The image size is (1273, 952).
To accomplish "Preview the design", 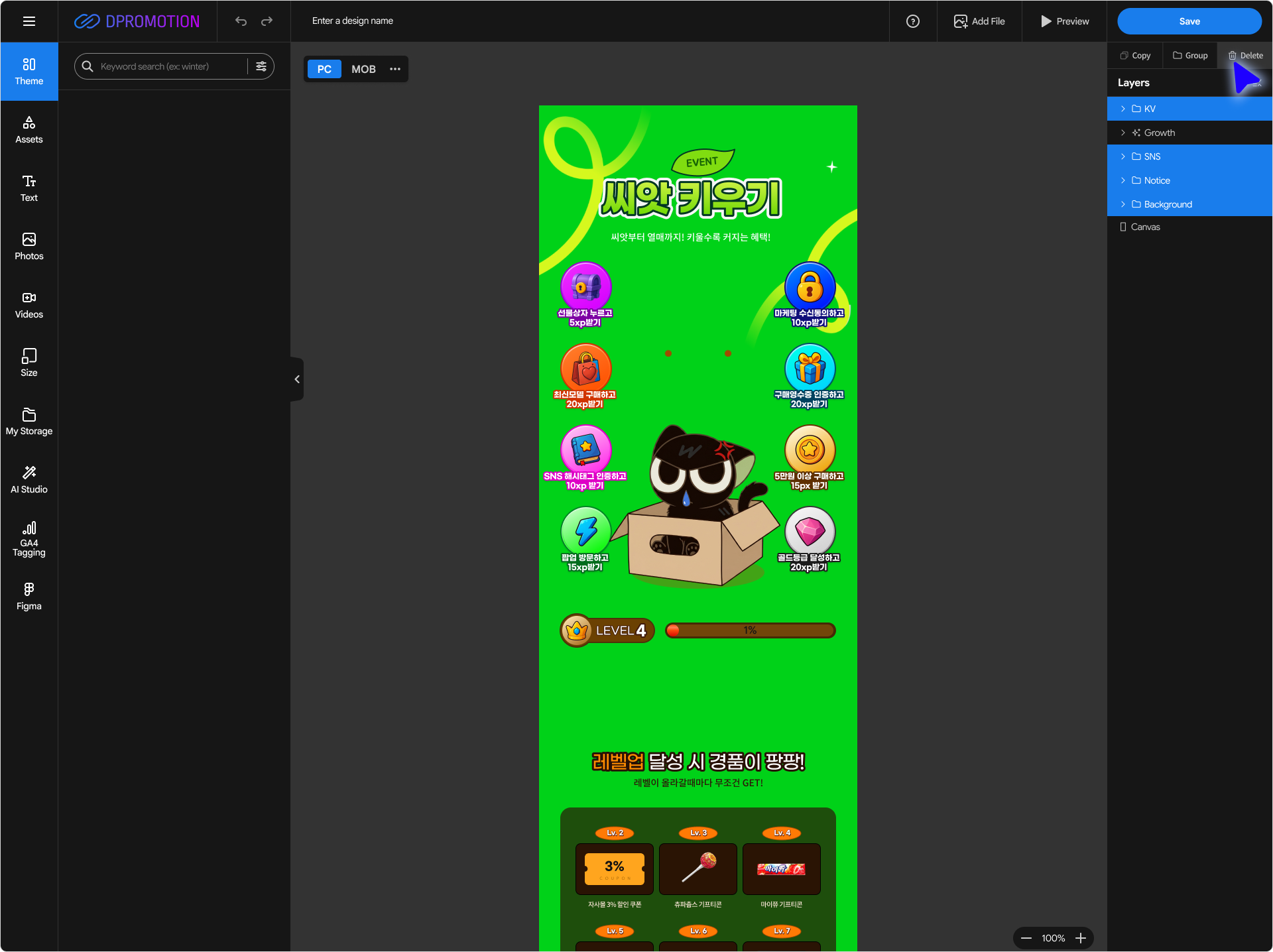I will click(x=1065, y=21).
